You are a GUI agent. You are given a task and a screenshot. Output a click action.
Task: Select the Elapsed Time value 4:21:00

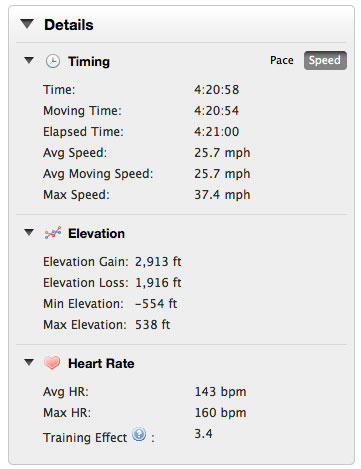point(217,132)
